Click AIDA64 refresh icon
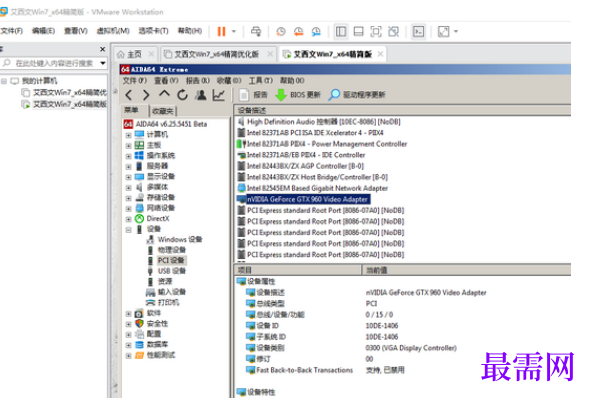 [182, 95]
